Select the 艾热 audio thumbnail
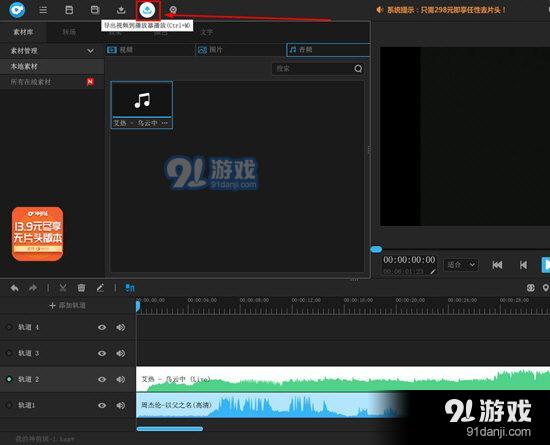 (x=142, y=105)
